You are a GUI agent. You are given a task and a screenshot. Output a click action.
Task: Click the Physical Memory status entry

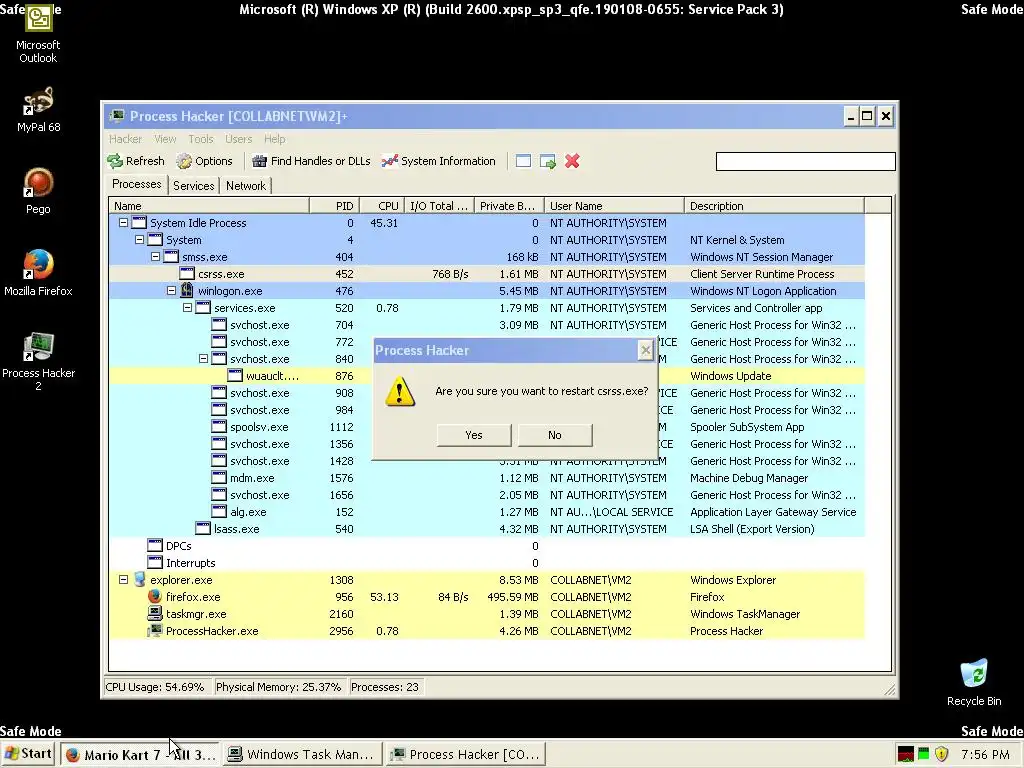(279, 687)
